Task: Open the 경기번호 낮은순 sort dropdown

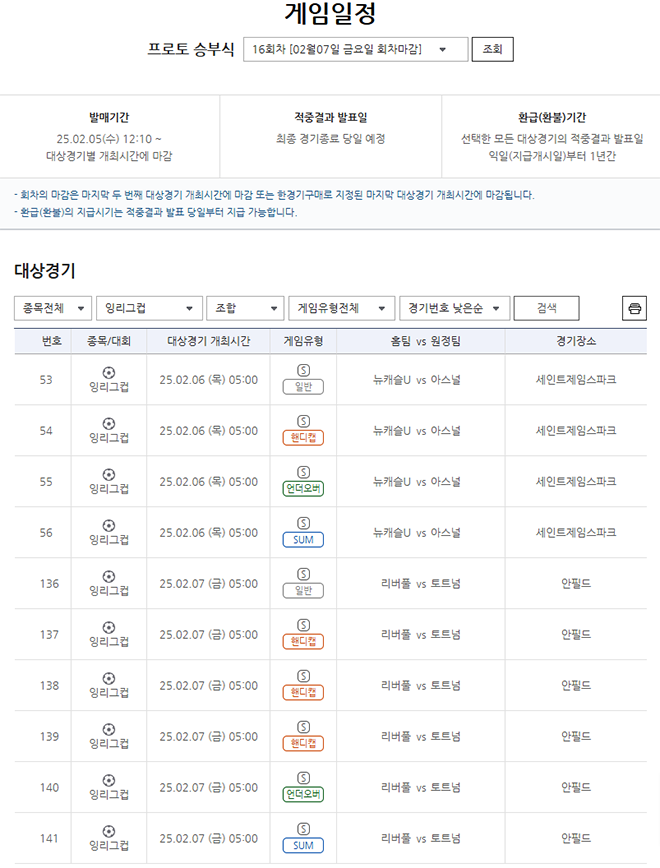Action: pos(452,308)
